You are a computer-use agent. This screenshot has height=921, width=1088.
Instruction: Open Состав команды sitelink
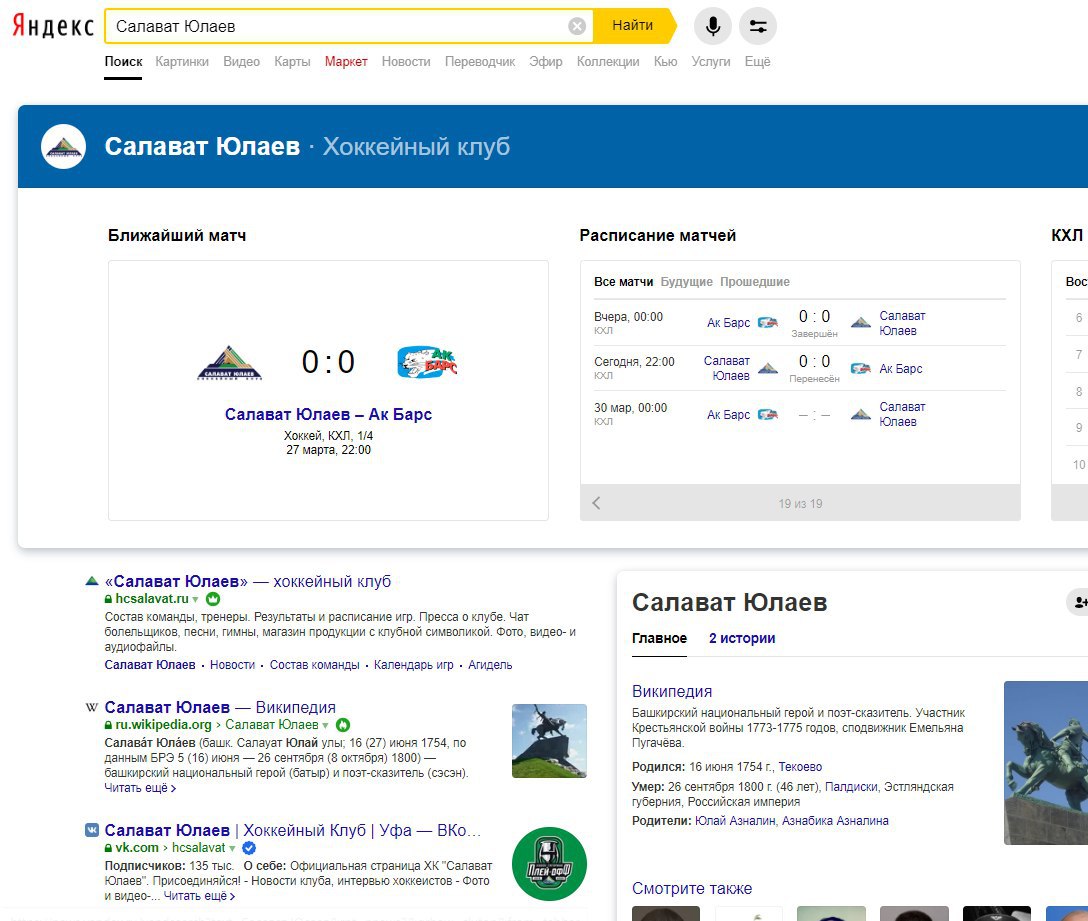click(x=314, y=665)
